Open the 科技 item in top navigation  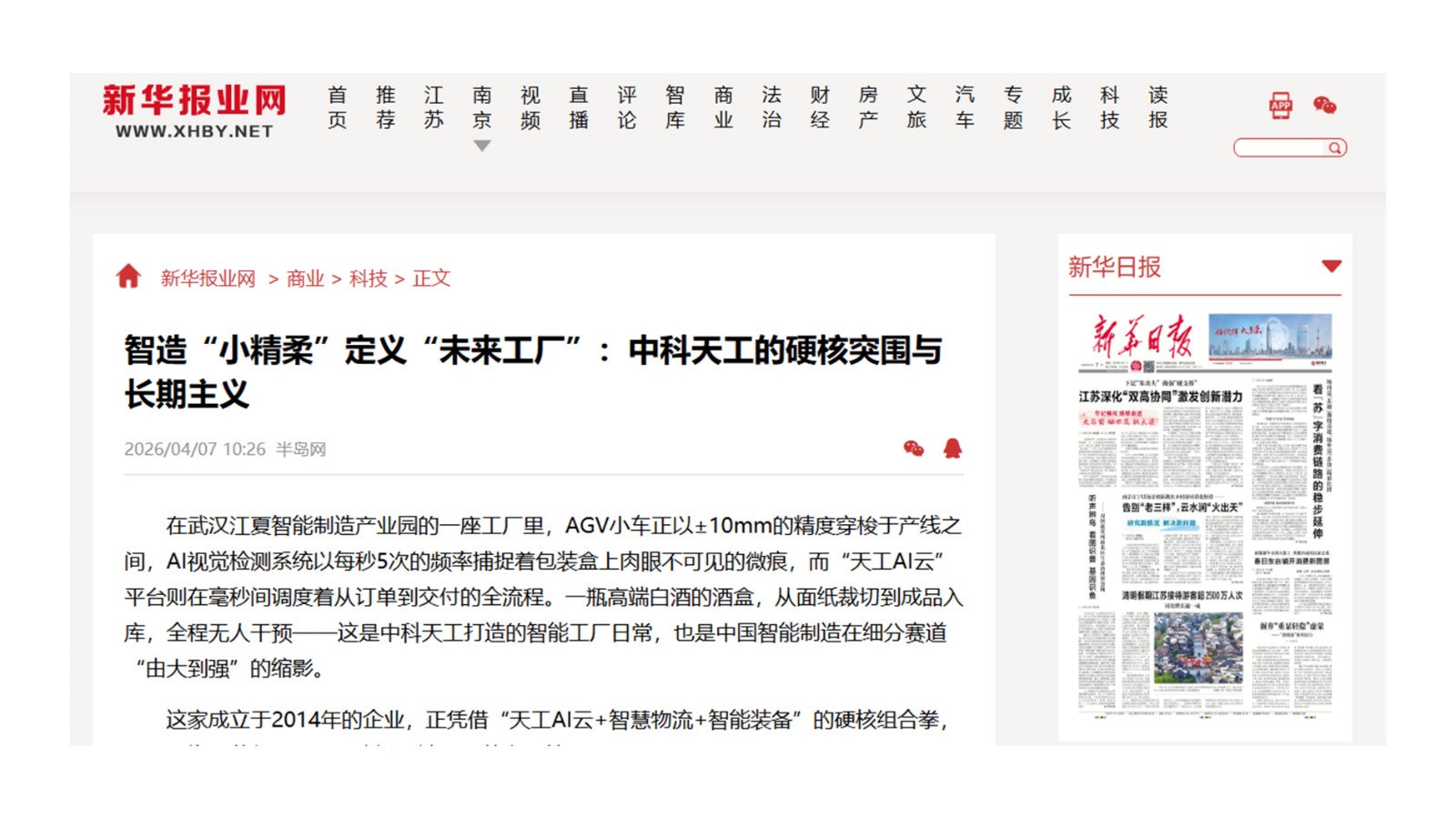click(1109, 107)
